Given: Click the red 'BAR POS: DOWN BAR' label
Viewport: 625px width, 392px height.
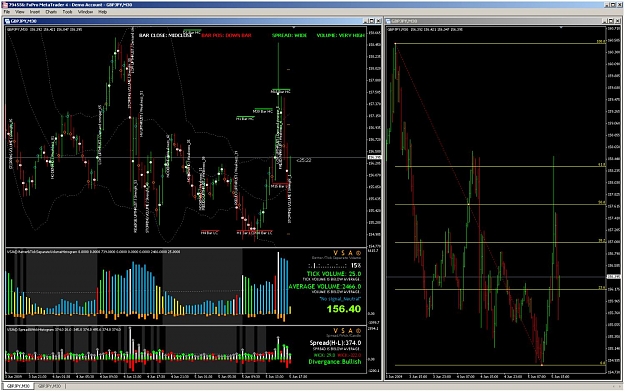Looking at the screenshot, I should 226,35.
